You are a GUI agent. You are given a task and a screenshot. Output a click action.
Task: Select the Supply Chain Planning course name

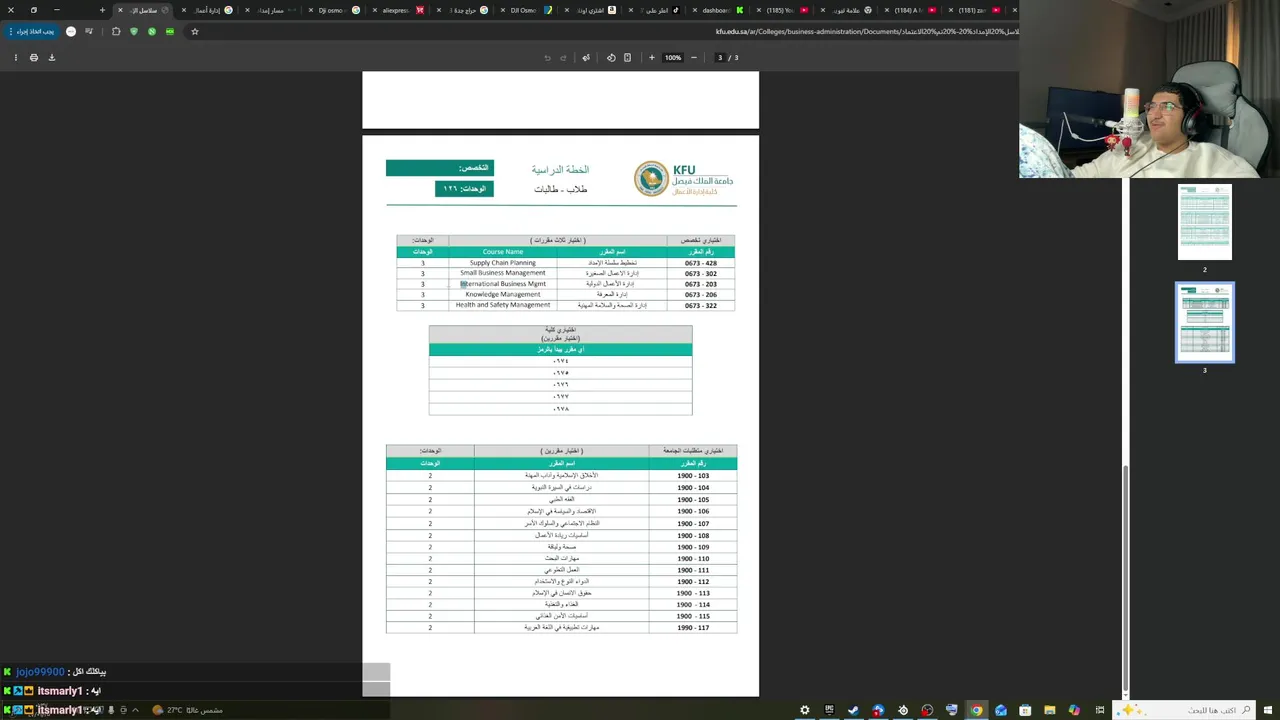(x=503, y=263)
